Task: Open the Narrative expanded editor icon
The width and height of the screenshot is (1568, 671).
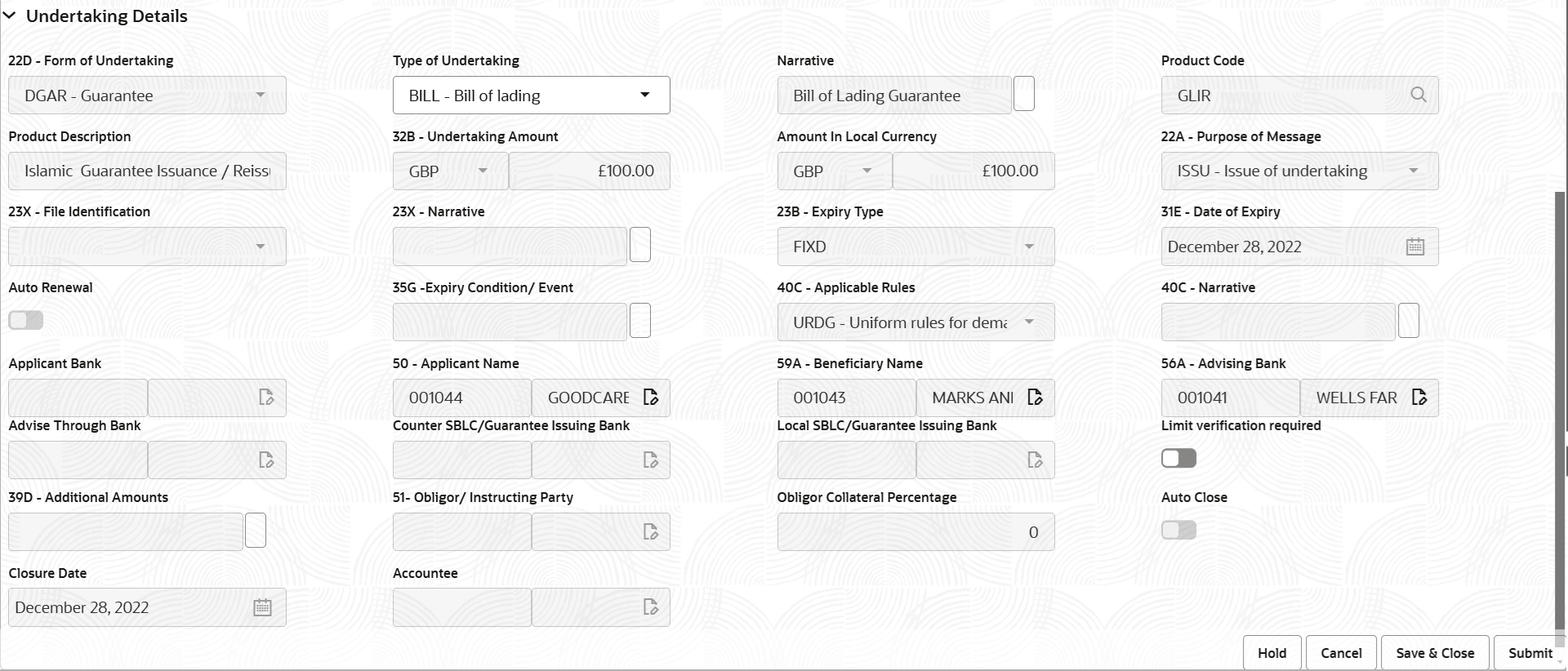Action: click(x=1024, y=93)
